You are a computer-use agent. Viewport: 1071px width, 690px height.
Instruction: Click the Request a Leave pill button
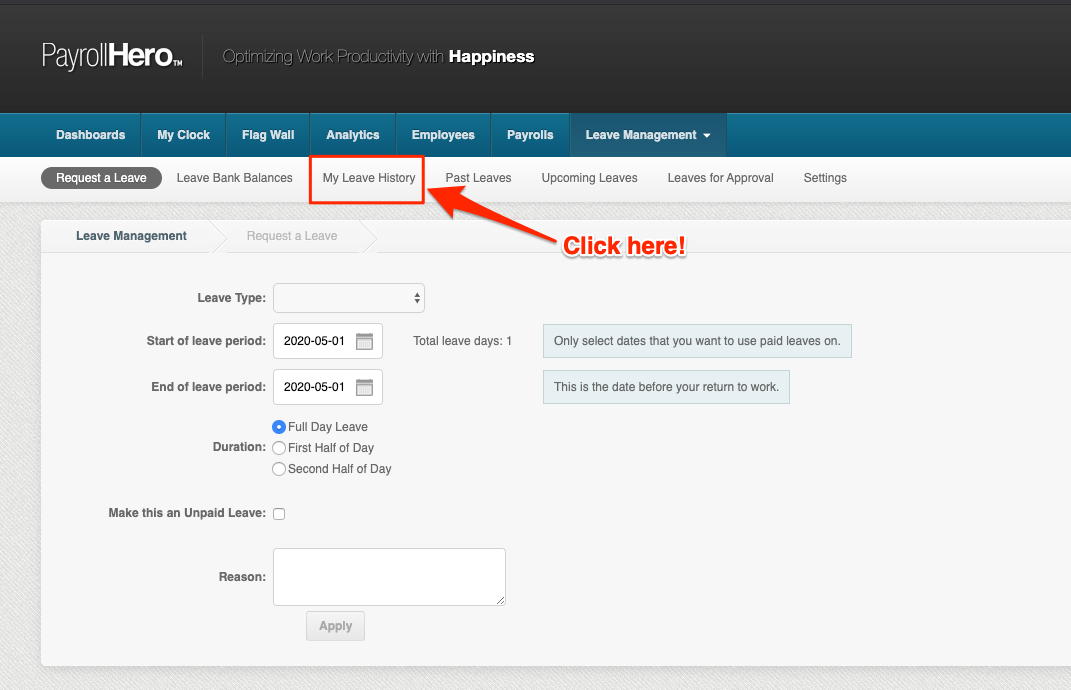[x=101, y=178]
